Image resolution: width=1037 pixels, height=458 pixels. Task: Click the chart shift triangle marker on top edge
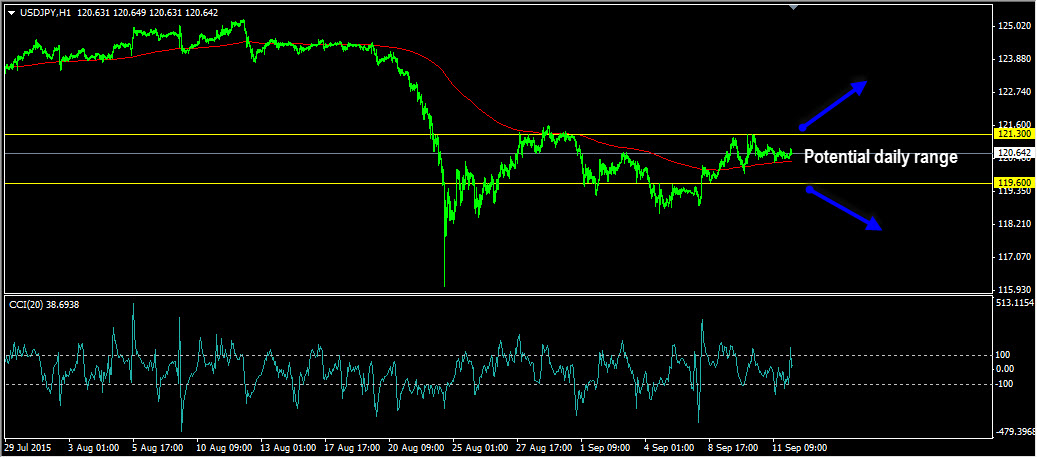[x=794, y=7]
